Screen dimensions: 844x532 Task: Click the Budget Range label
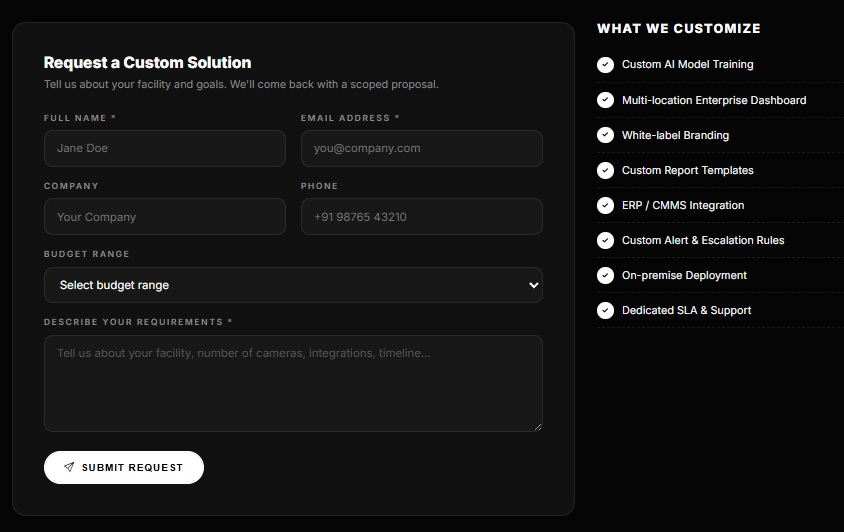pyautogui.click(x=87, y=254)
